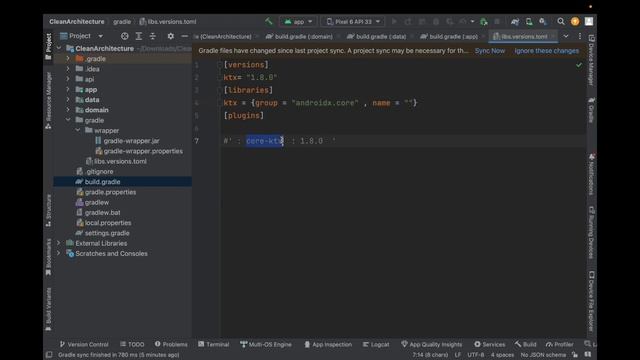Select settings.gradle file
Image resolution: width=640 pixels, height=360 pixels.
coord(102,233)
